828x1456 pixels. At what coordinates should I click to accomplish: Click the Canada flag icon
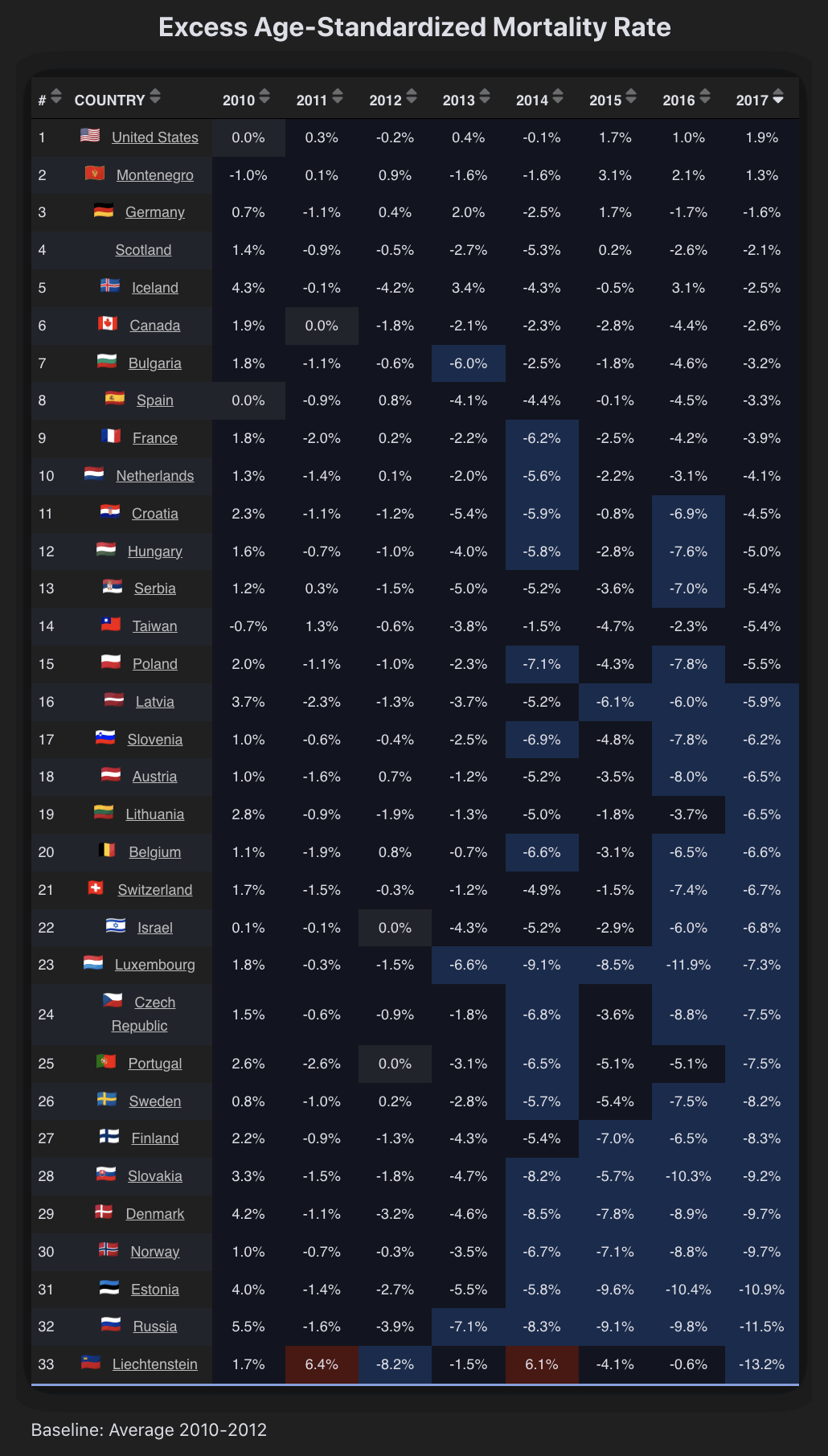click(108, 323)
